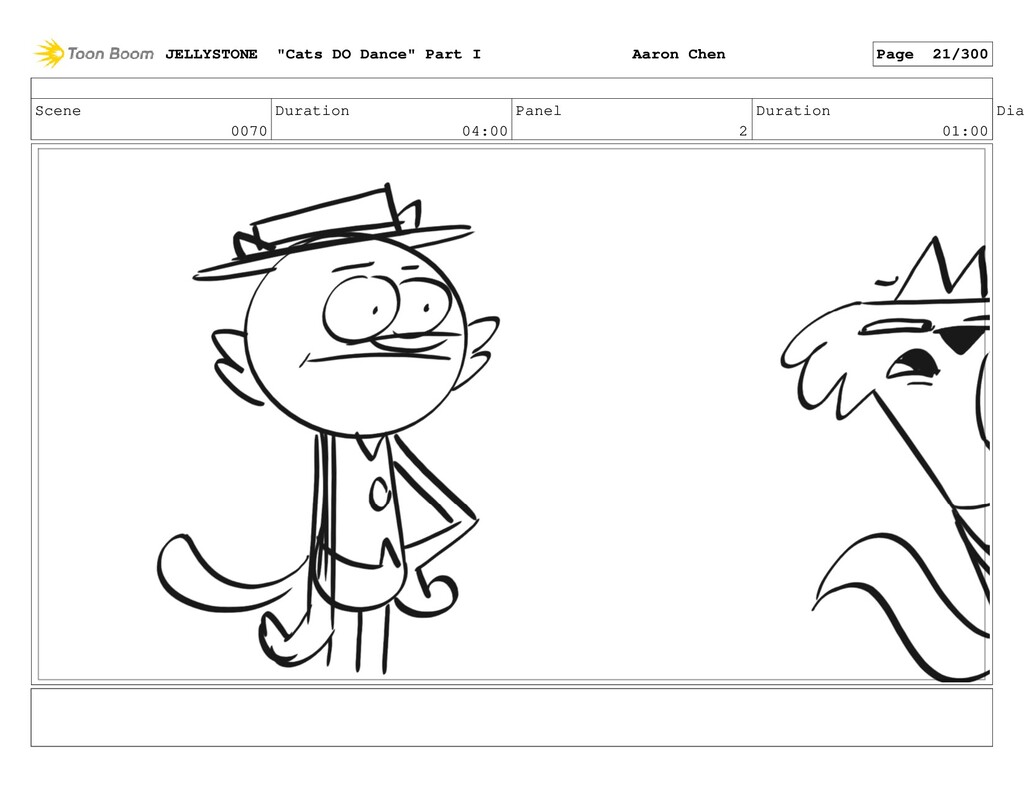Click the Page 21/300 box
The height and width of the screenshot is (793, 1024).
[x=932, y=54]
